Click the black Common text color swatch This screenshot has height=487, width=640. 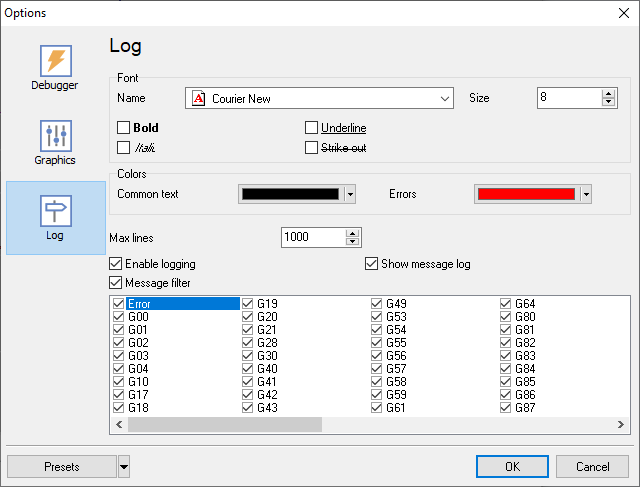(290, 194)
